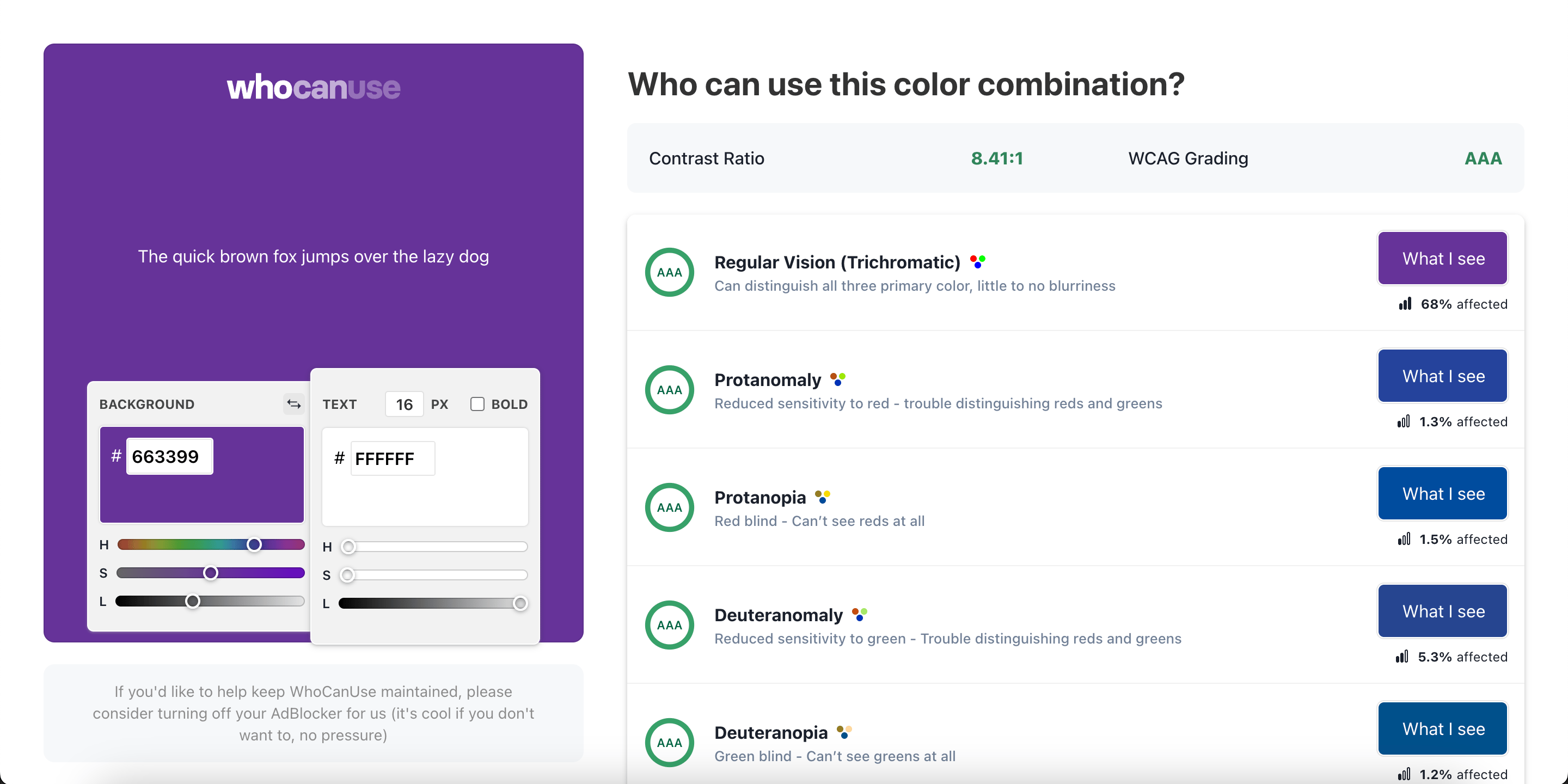The width and height of the screenshot is (1568, 784).
Task: Click the Deuteranopia AAA grade badge
Action: (x=670, y=742)
